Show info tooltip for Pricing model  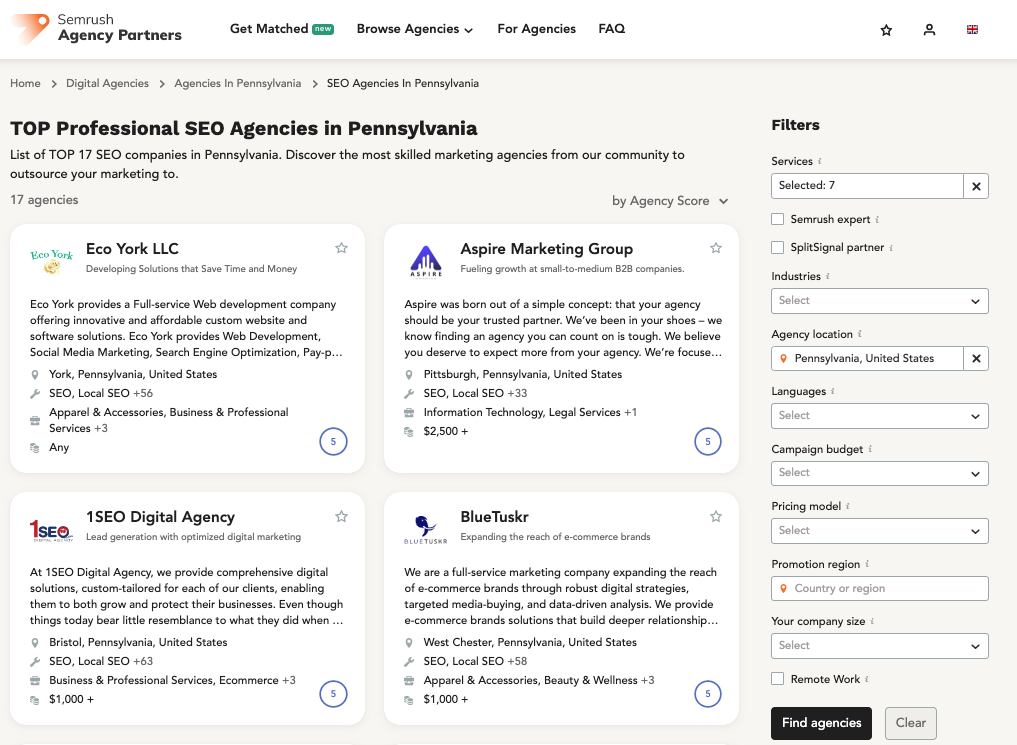click(x=848, y=506)
